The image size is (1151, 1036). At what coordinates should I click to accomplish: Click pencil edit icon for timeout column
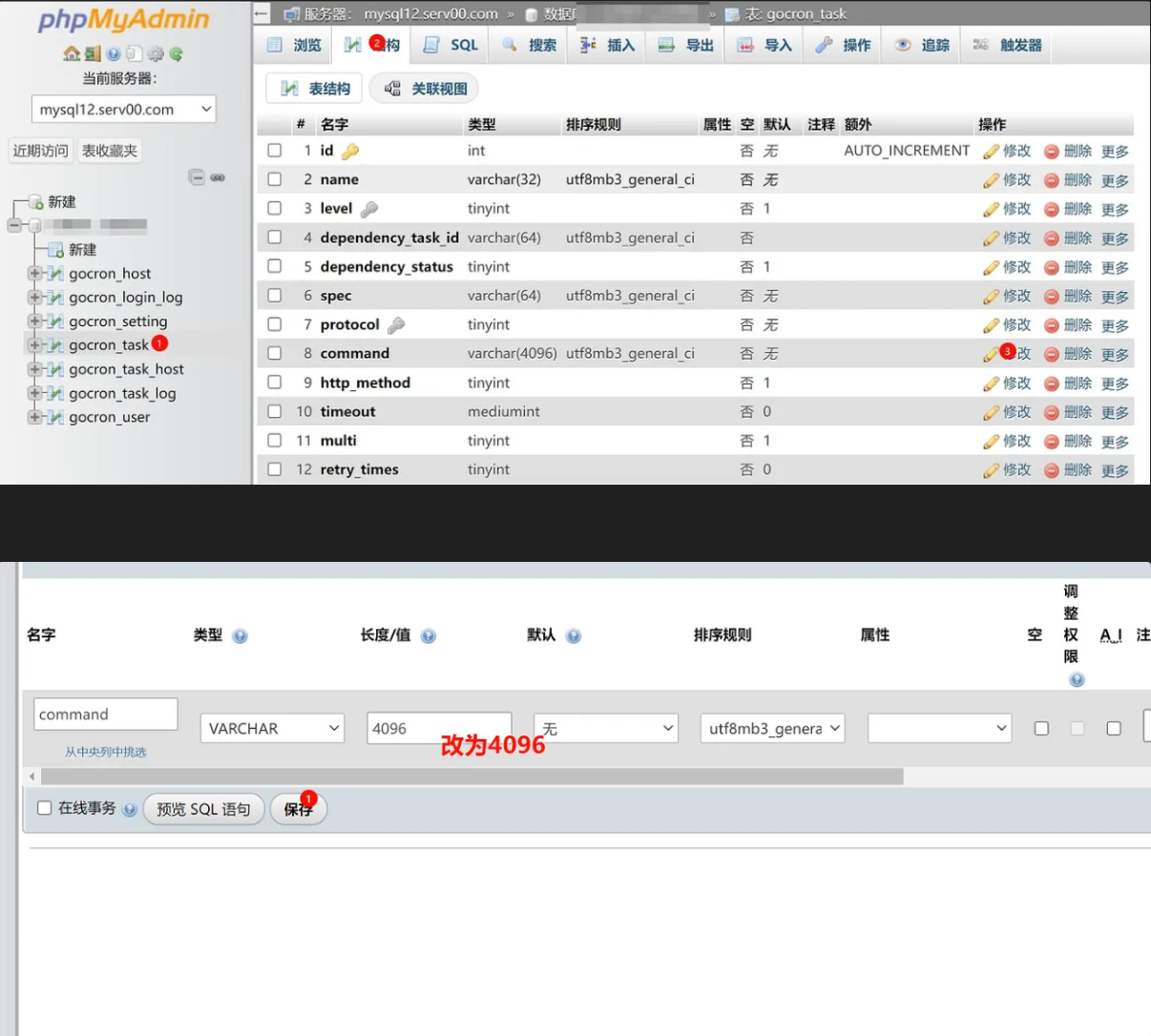click(992, 412)
